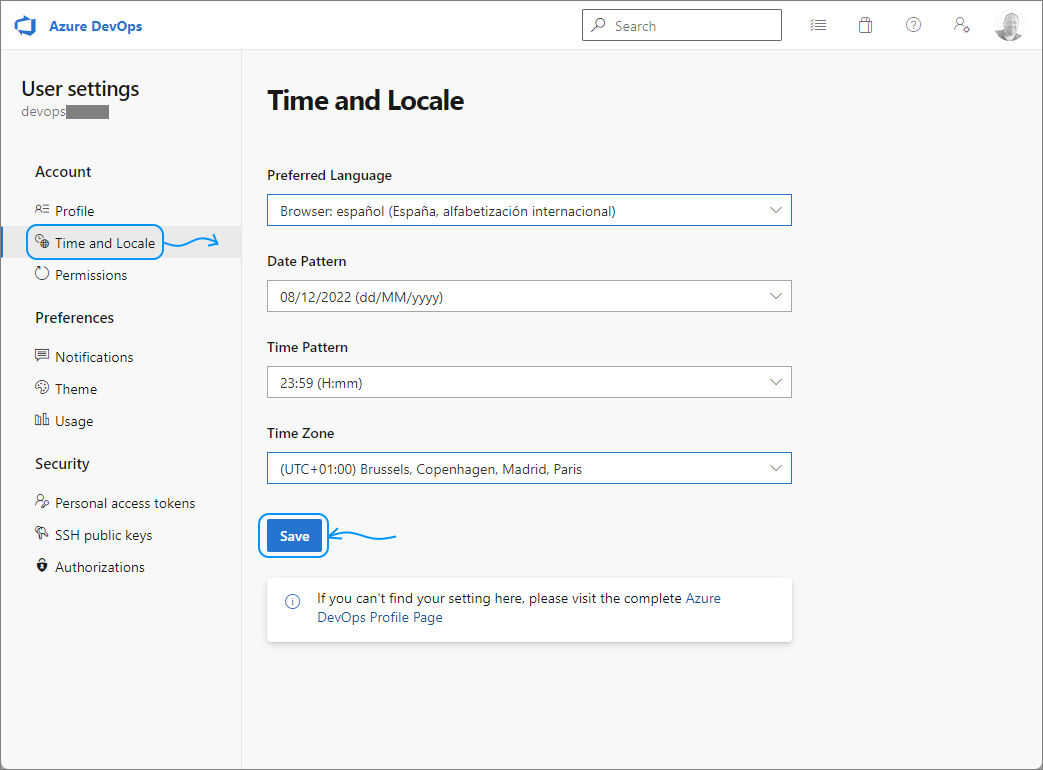
Task: Click the SSH public keys icon
Action: pos(42,533)
